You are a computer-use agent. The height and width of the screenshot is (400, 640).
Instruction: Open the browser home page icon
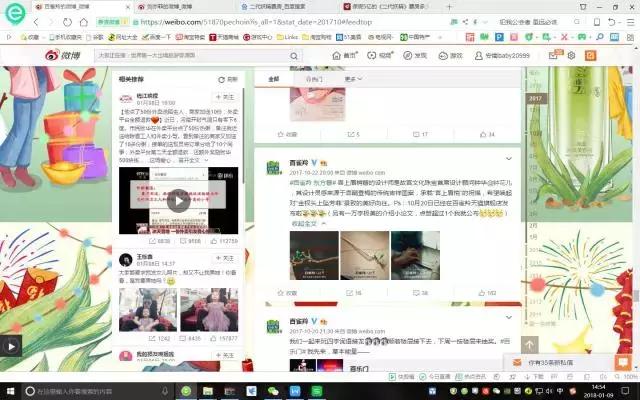(x=84, y=22)
